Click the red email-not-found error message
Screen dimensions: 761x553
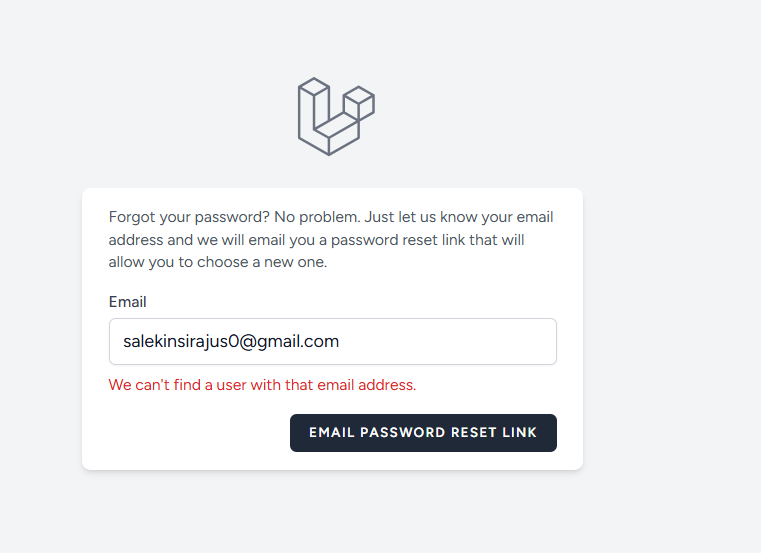(x=262, y=385)
